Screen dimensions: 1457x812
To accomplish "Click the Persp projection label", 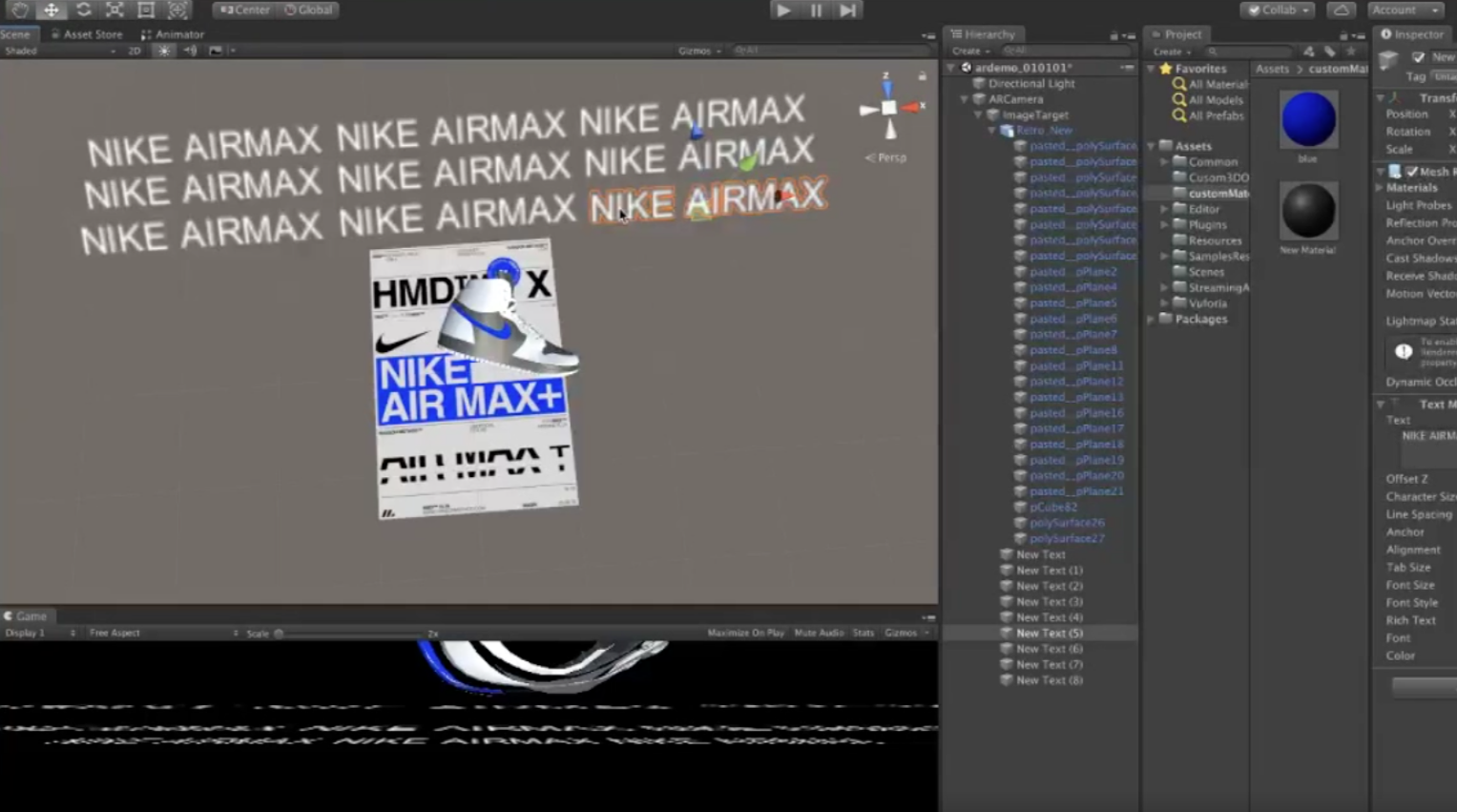I will pos(886,157).
